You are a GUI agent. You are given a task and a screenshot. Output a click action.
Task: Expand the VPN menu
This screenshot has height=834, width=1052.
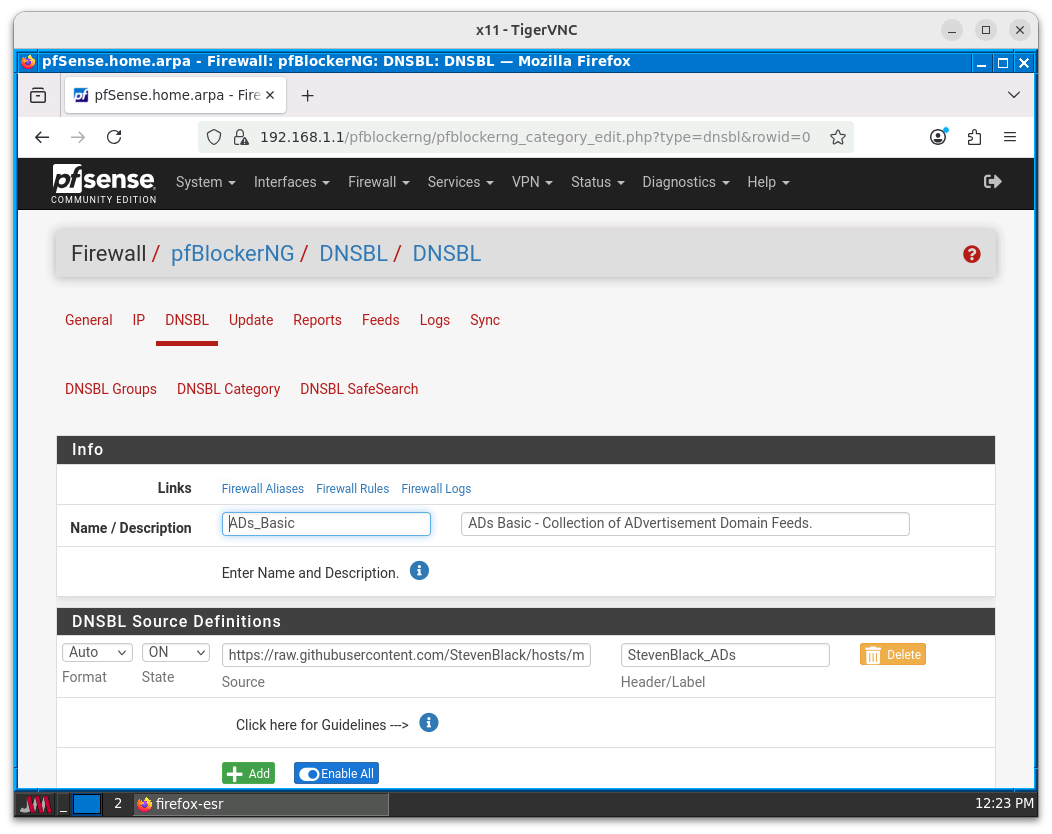click(x=532, y=182)
